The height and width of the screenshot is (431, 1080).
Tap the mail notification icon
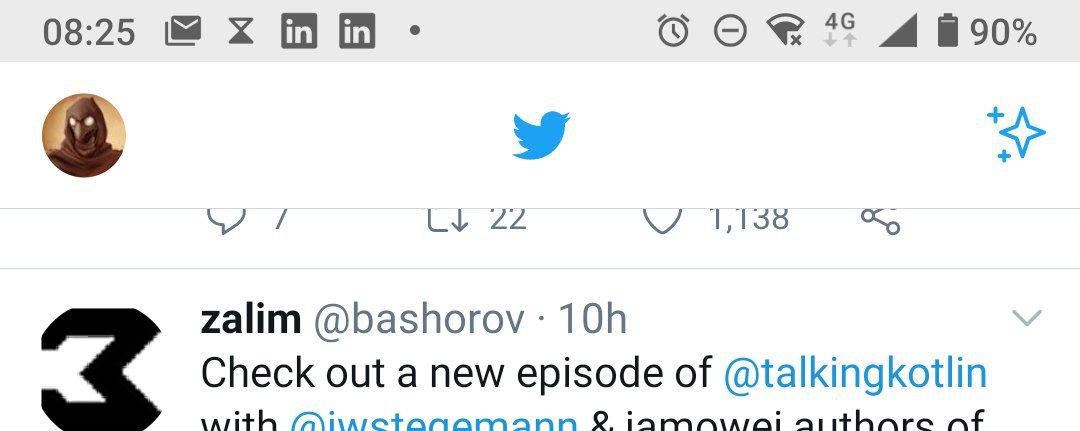[183, 32]
